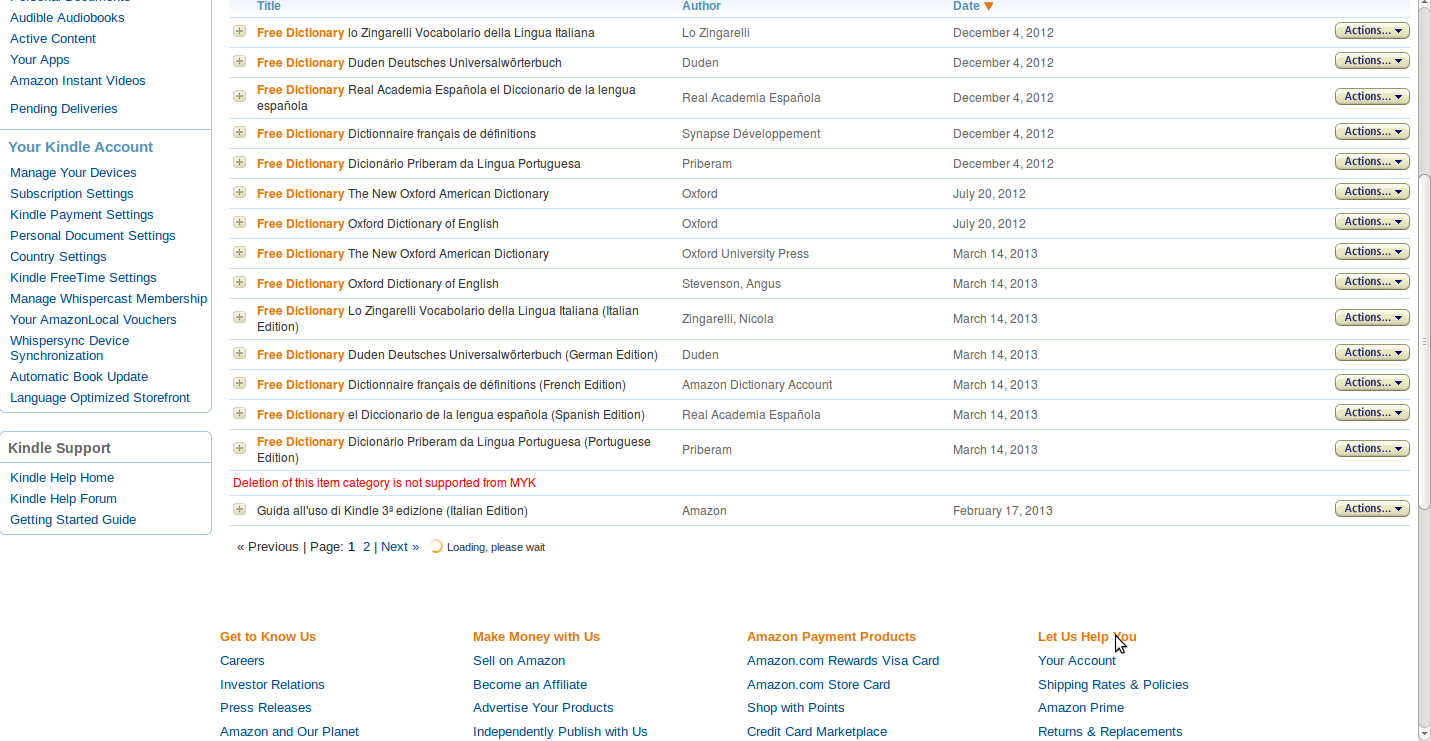The width and height of the screenshot is (1431, 741).
Task: Expand the Dicionário Priberam (Portuguese Edition) row
Action: click(239, 448)
